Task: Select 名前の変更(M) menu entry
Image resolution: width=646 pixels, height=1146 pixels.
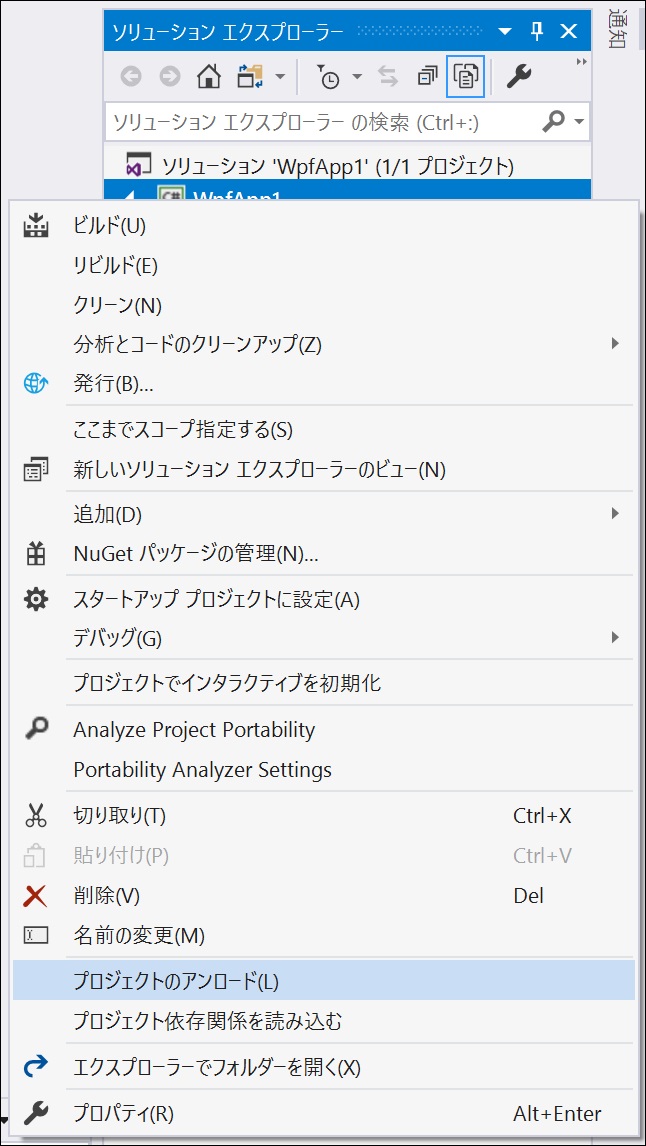Action: [323, 934]
